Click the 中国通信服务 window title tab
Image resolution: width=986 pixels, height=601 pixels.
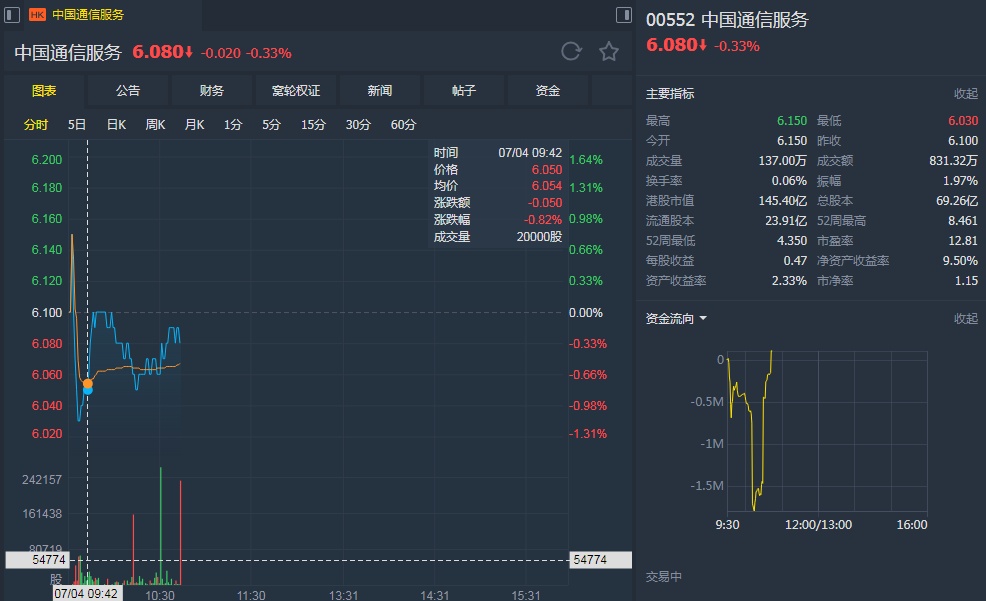point(88,15)
